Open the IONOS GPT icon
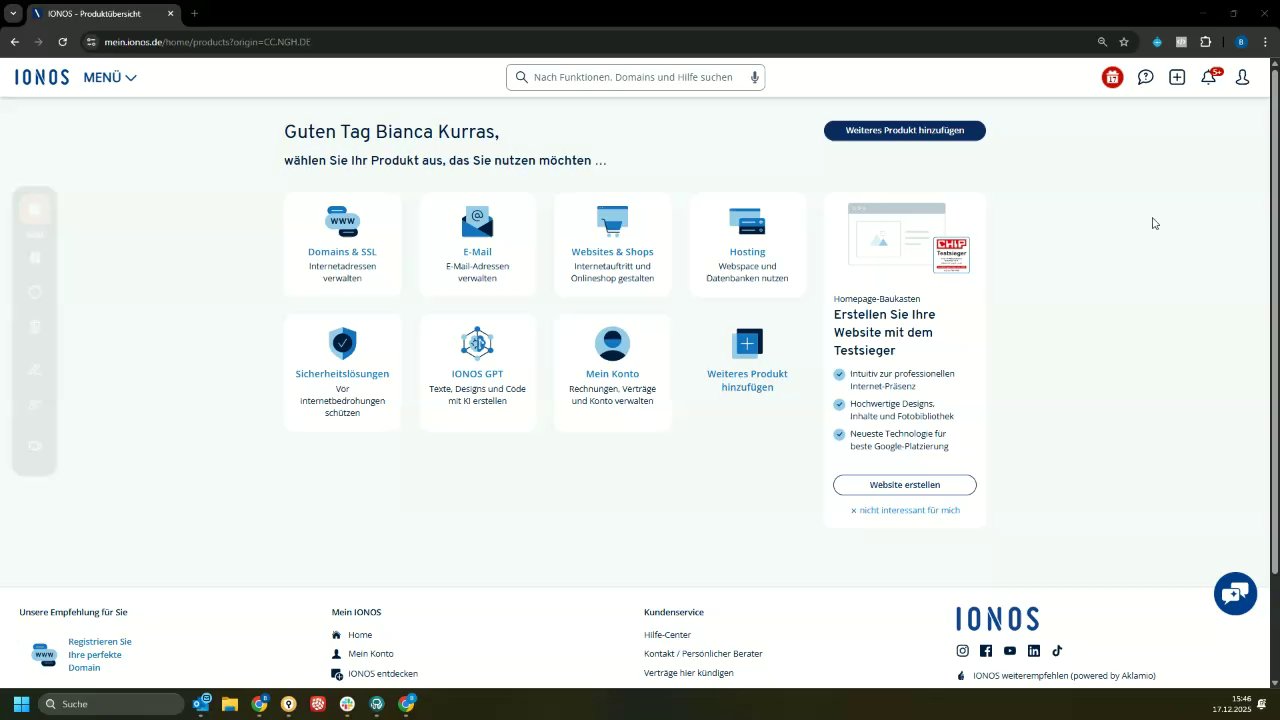This screenshot has height=720, width=1280. pyautogui.click(x=477, y=343)
